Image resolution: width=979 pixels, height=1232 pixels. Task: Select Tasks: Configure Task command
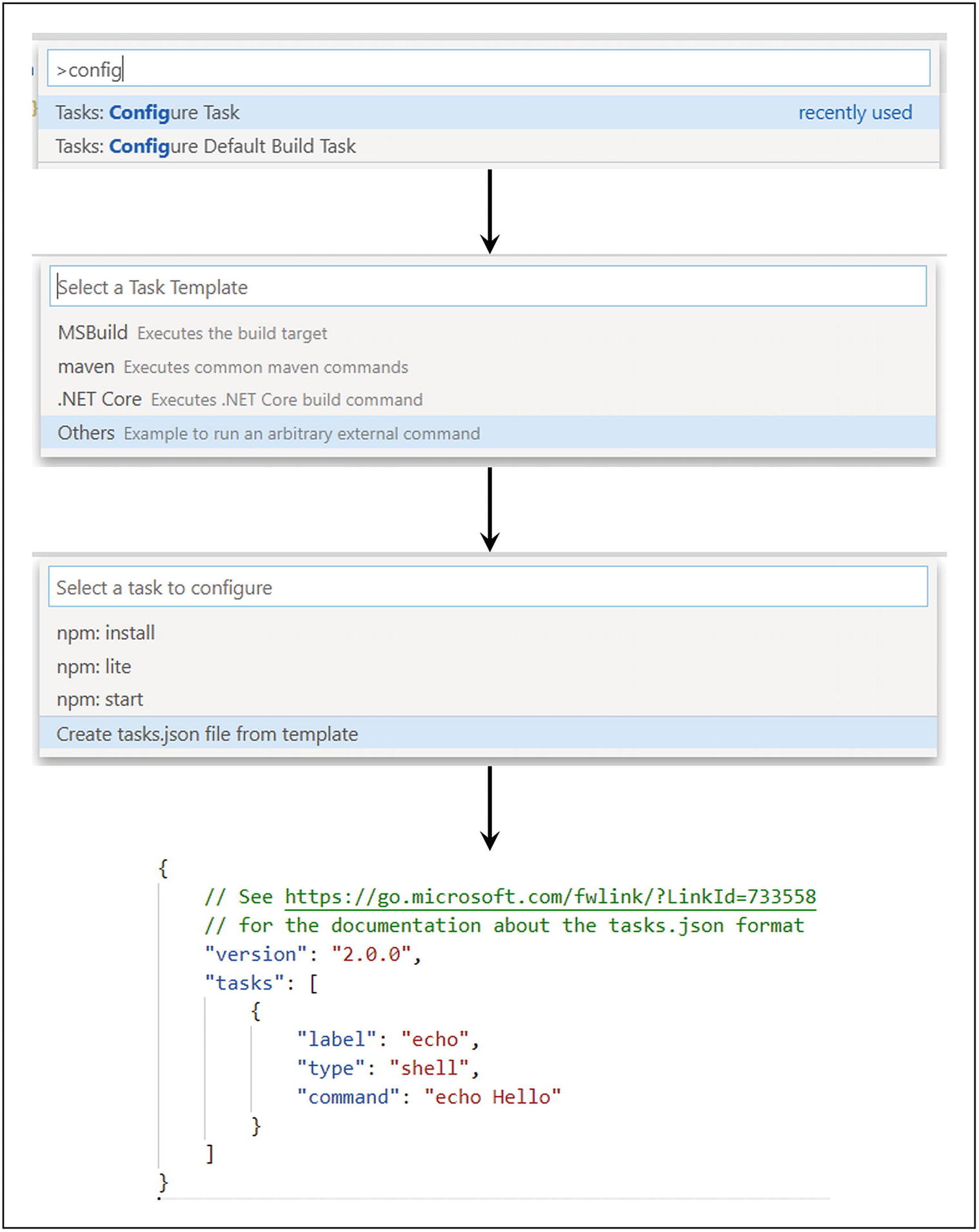147,113
